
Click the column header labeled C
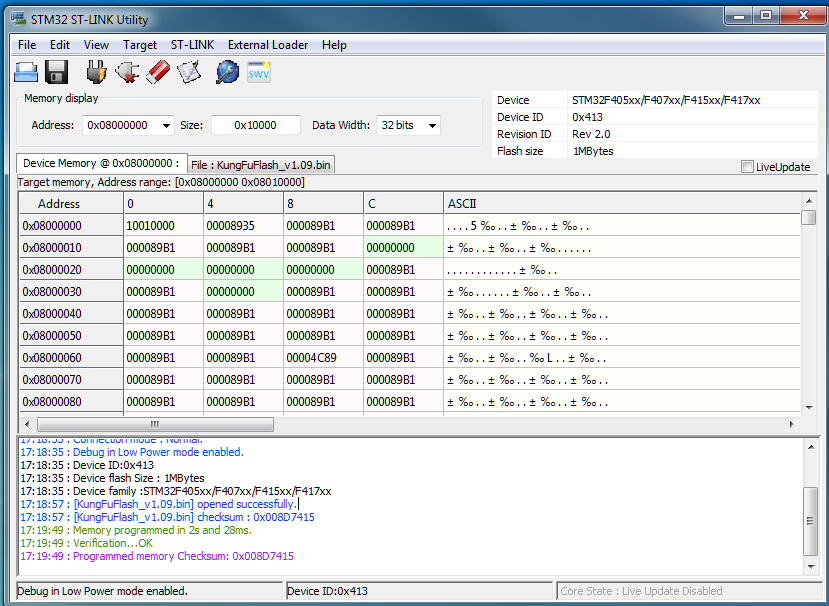coord(403,204)
